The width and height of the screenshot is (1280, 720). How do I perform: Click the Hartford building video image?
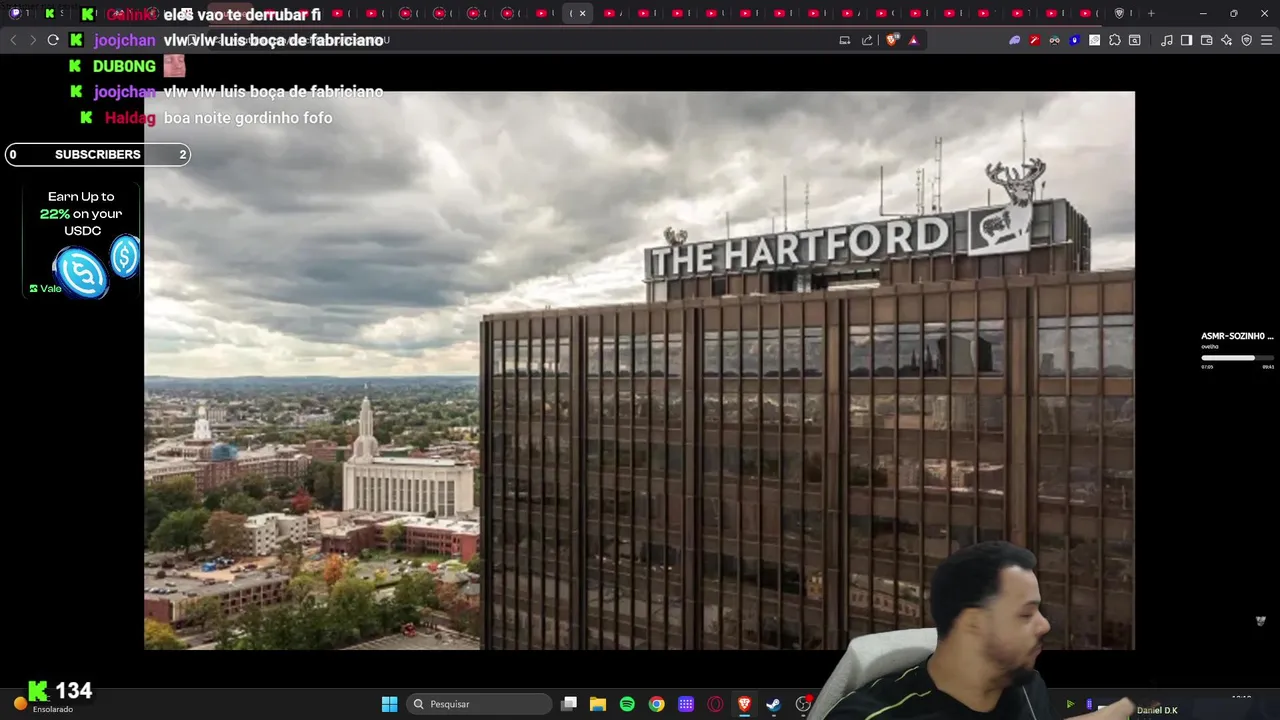click(639, 370)
